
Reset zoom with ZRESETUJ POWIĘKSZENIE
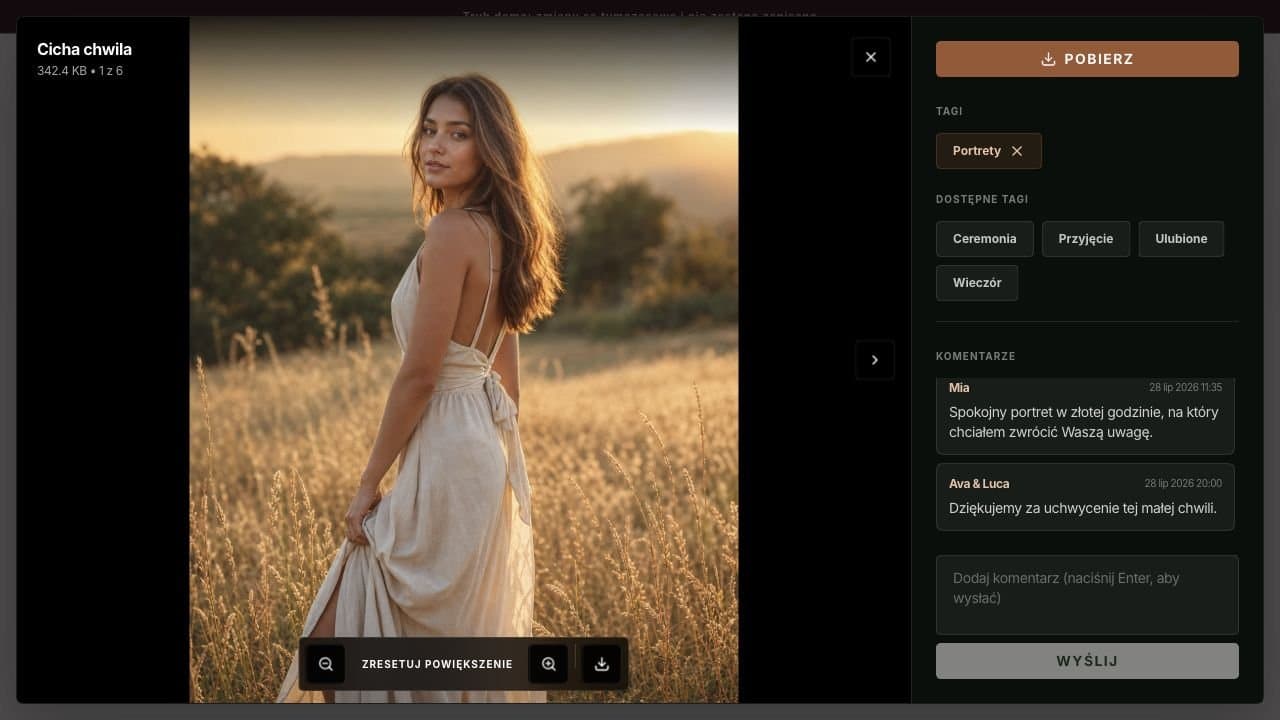coord(437,664)
